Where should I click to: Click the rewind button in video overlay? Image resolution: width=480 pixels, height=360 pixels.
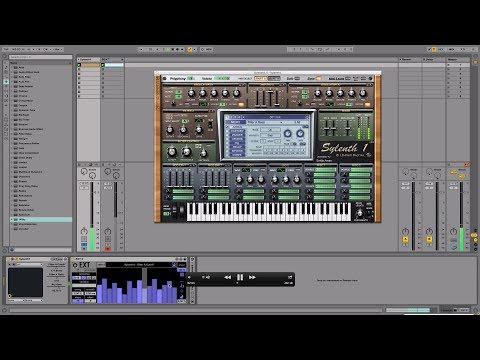coord(227,277)
